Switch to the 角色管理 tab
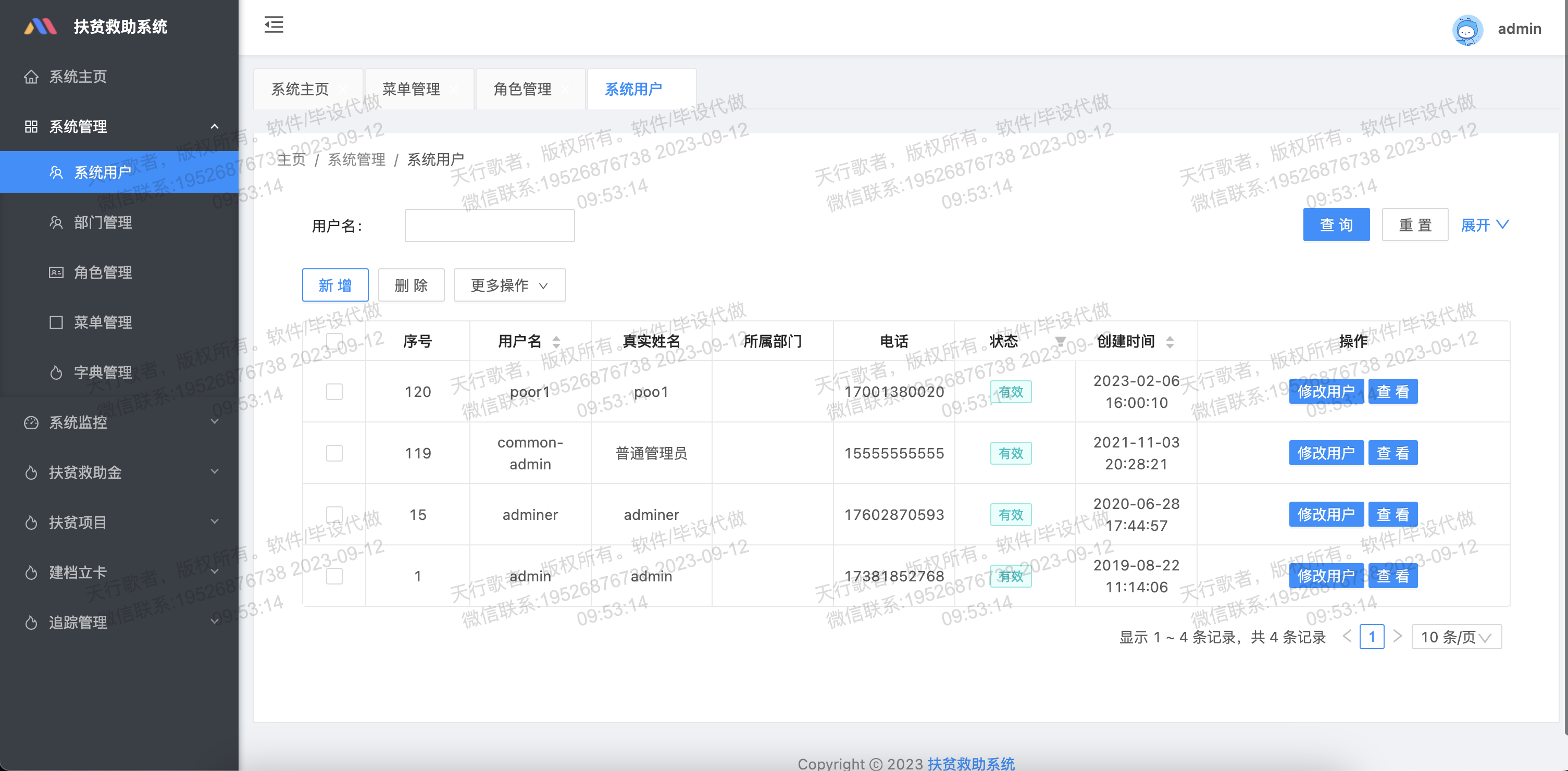Viewport: 1568px width, 771px height. (522, 90)
